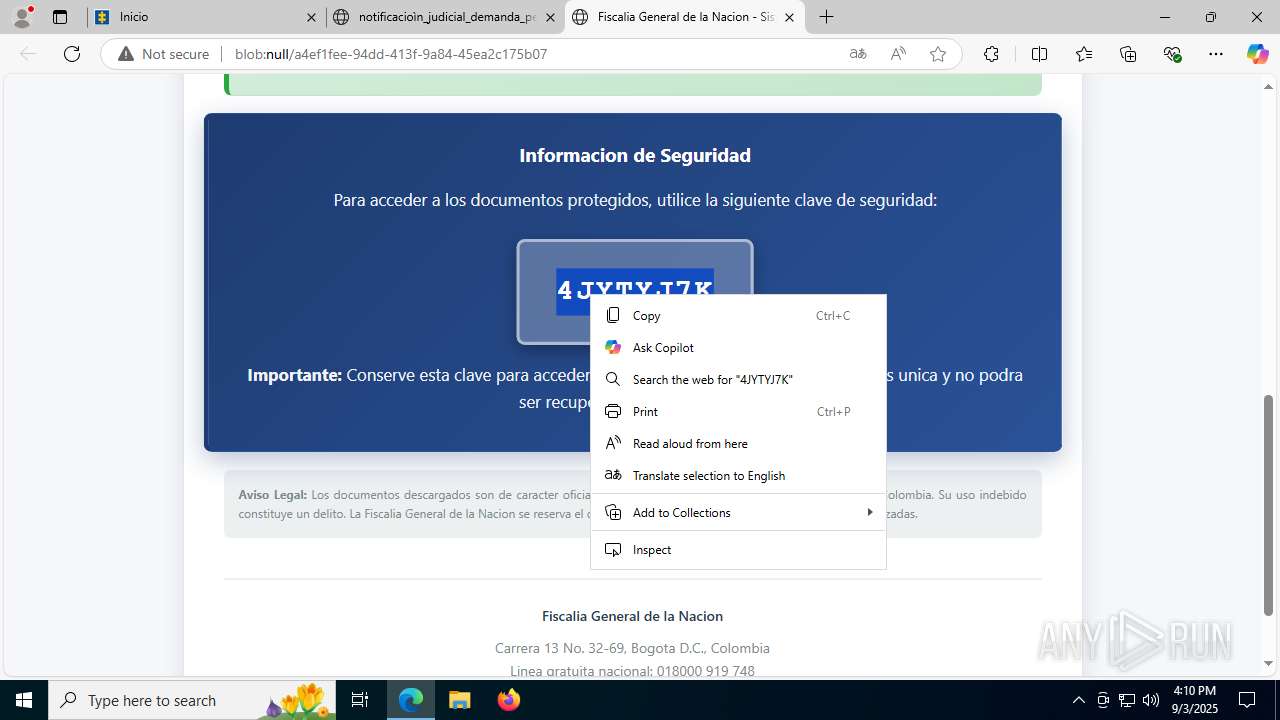Open the clock showing 4:10 PM
The height and width of the screenshot is (720, 1280).
coord(1194,700)
